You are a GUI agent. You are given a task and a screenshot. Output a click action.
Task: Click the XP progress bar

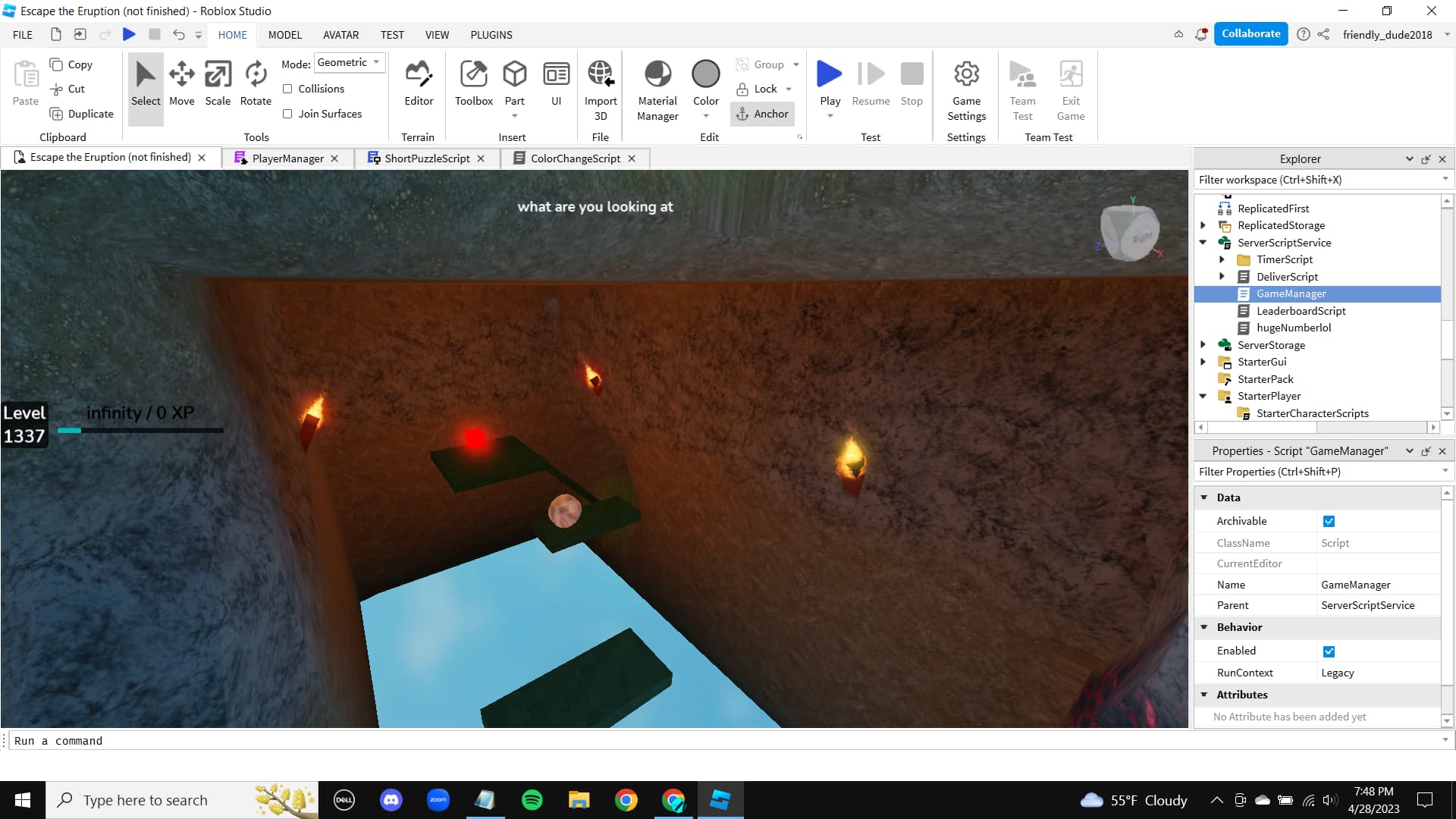(x=140, y=431)
